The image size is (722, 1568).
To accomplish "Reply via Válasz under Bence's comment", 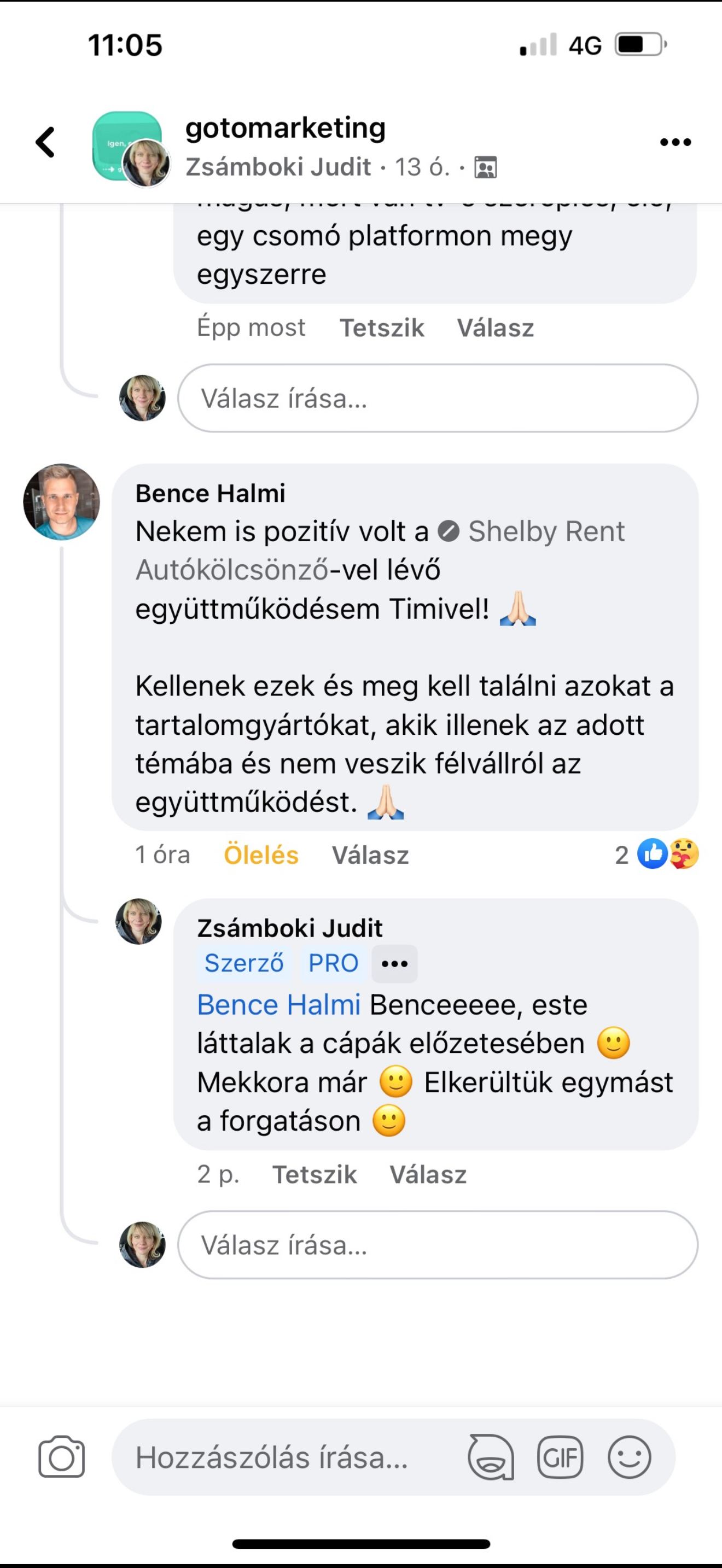I will 371,855.
